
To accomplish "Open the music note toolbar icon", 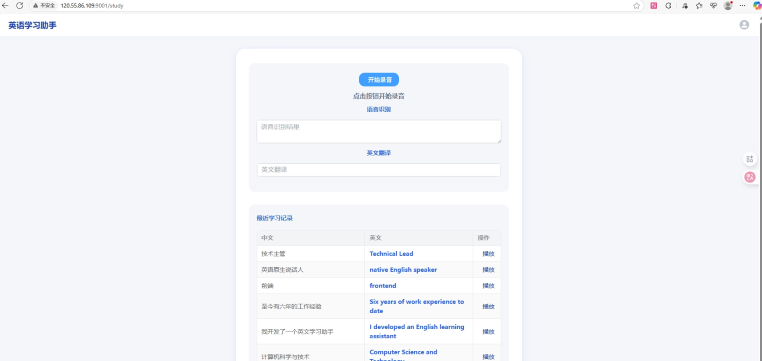I will (685, 6).
